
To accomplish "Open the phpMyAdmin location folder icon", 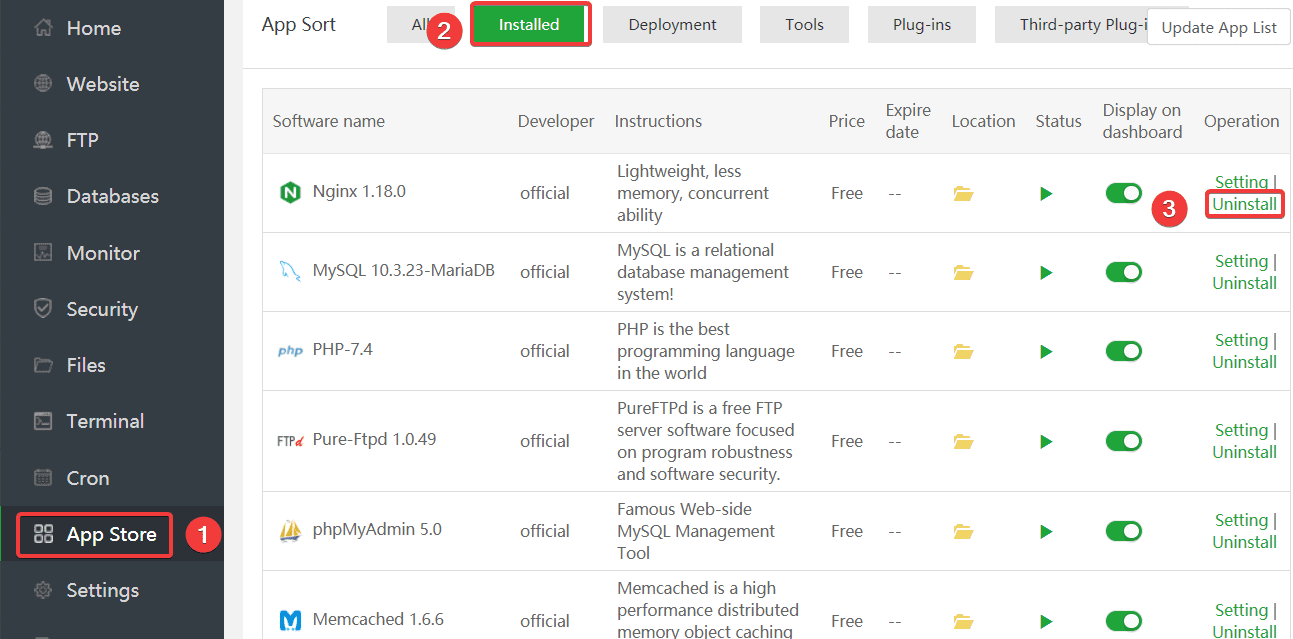I will point(963,531).
